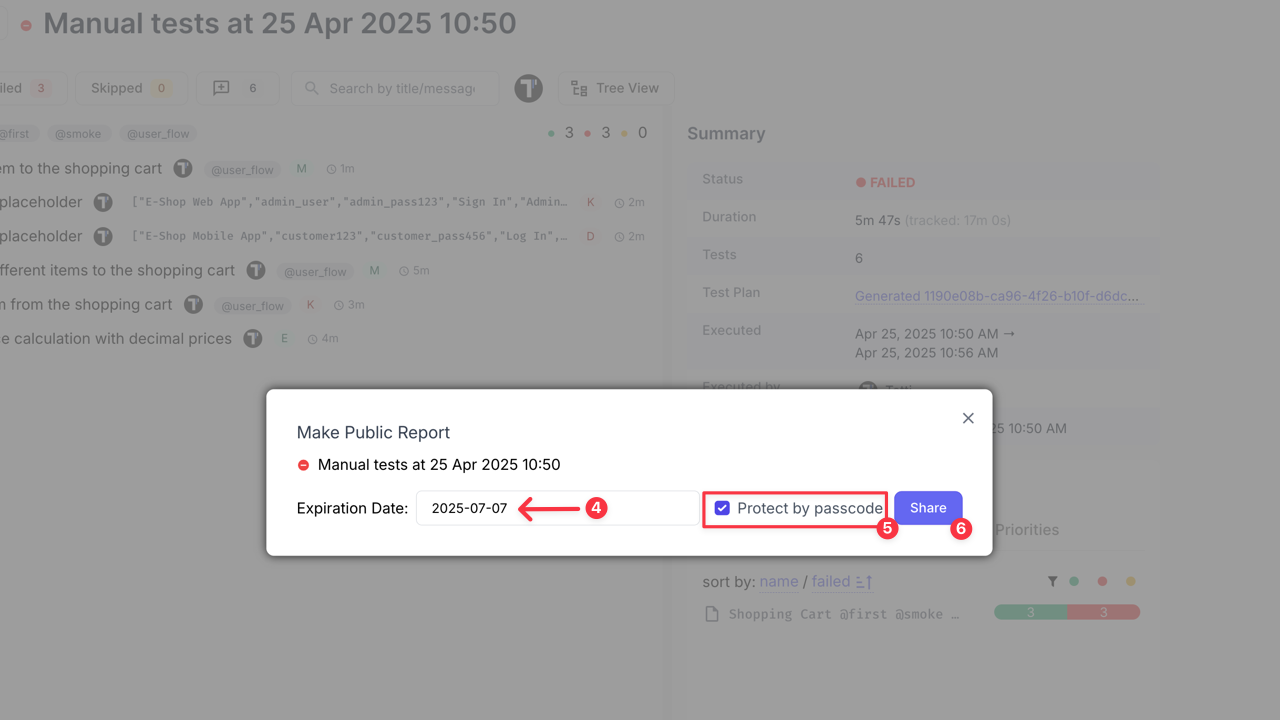Click the filter funnel icon above the priorities list
This screenshot has width=1280, height=720.
point(1052,580)
